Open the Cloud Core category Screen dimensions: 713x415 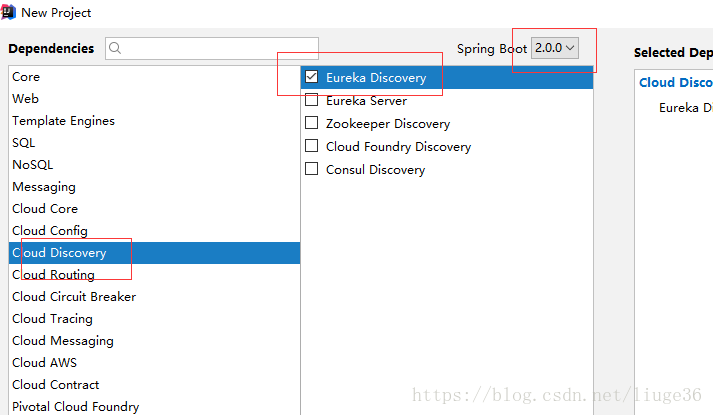click(155, 209)
